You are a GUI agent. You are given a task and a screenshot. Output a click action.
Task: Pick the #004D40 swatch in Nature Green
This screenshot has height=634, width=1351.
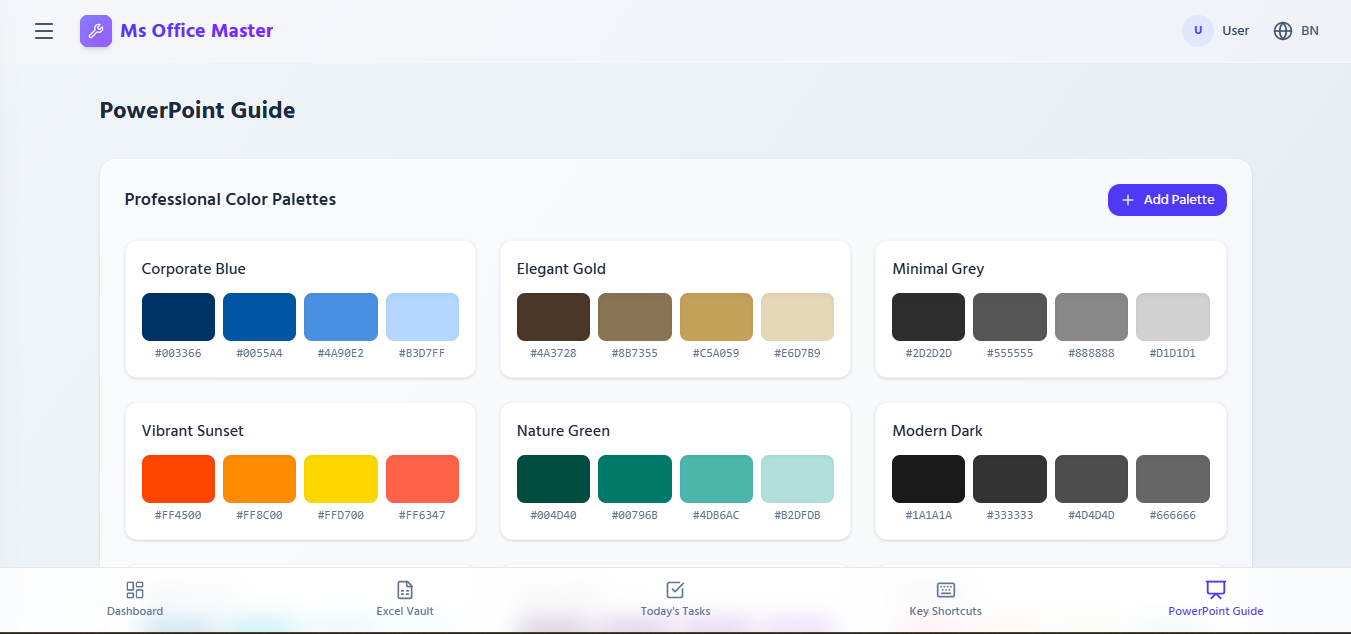click(x=553, y=479)
